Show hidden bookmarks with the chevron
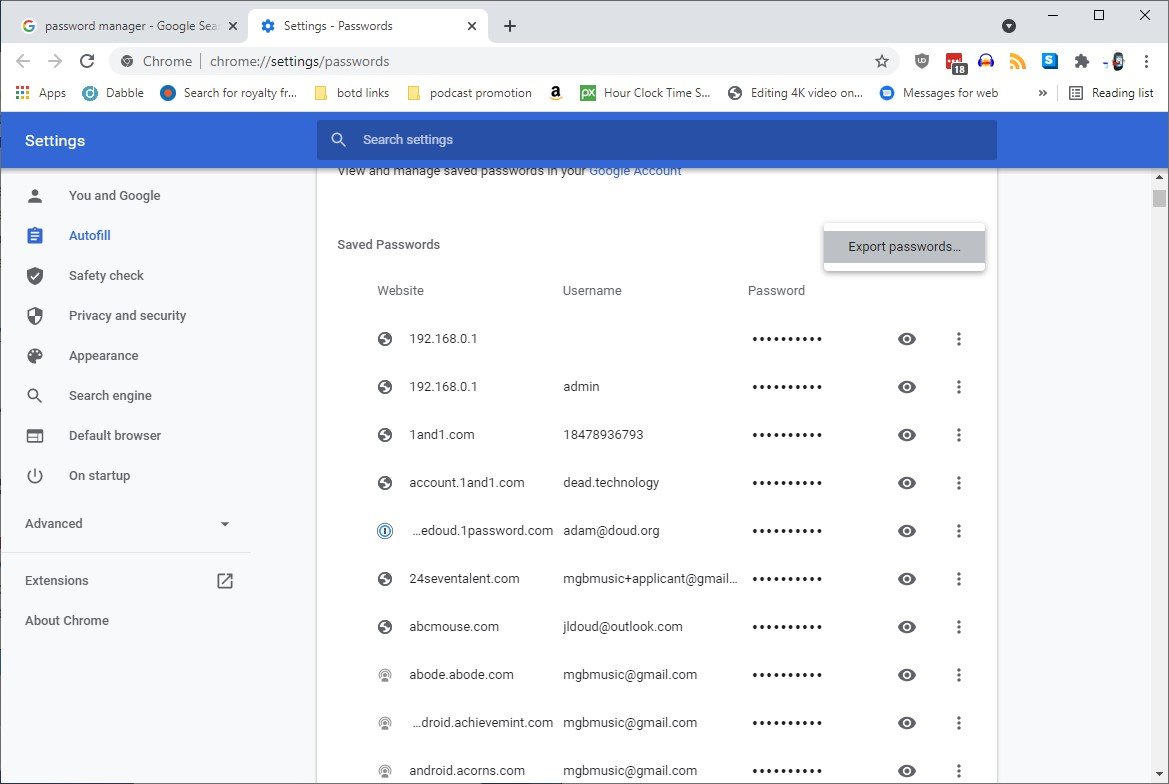This screenshot has width=1169, height=784. point(1042,93)
